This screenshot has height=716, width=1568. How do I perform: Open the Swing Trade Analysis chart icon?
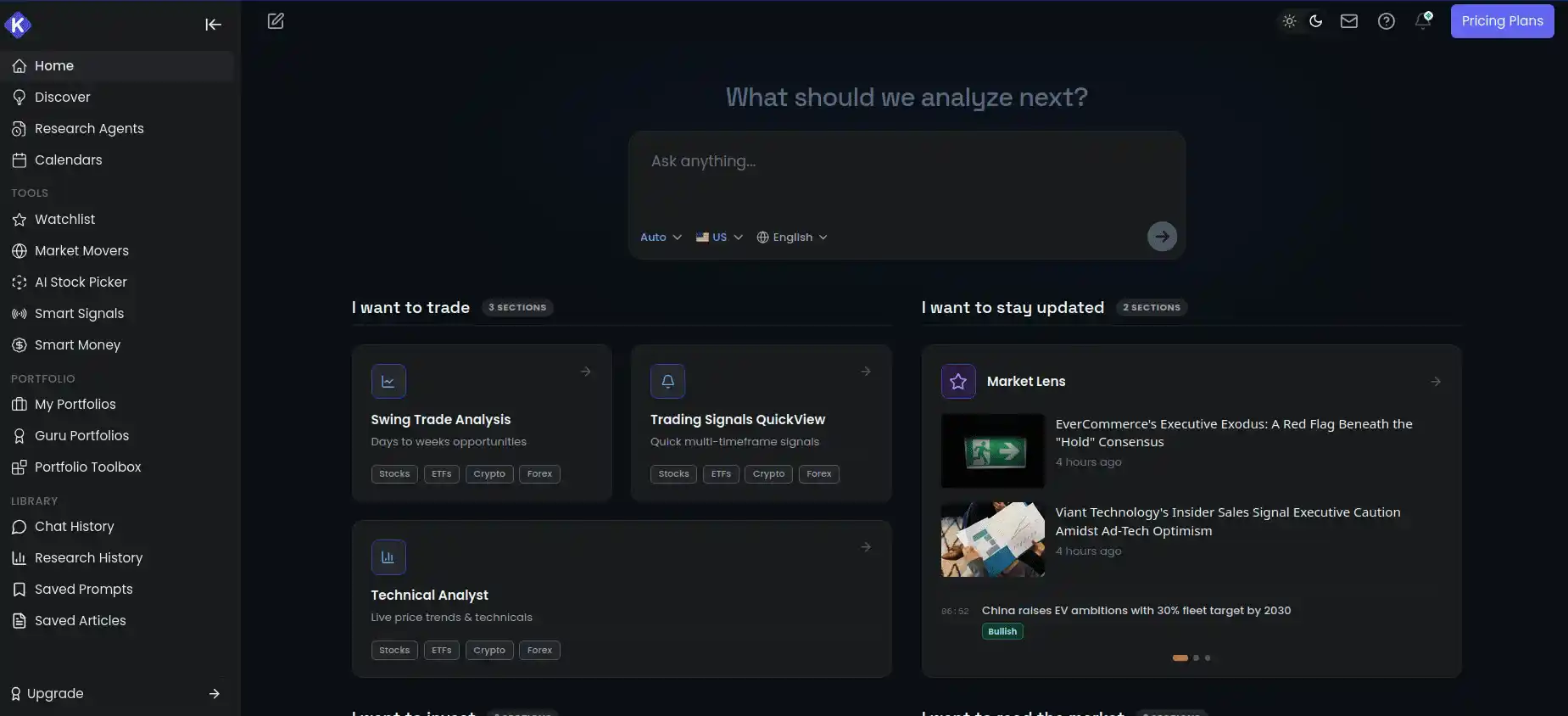pos(388,382)
